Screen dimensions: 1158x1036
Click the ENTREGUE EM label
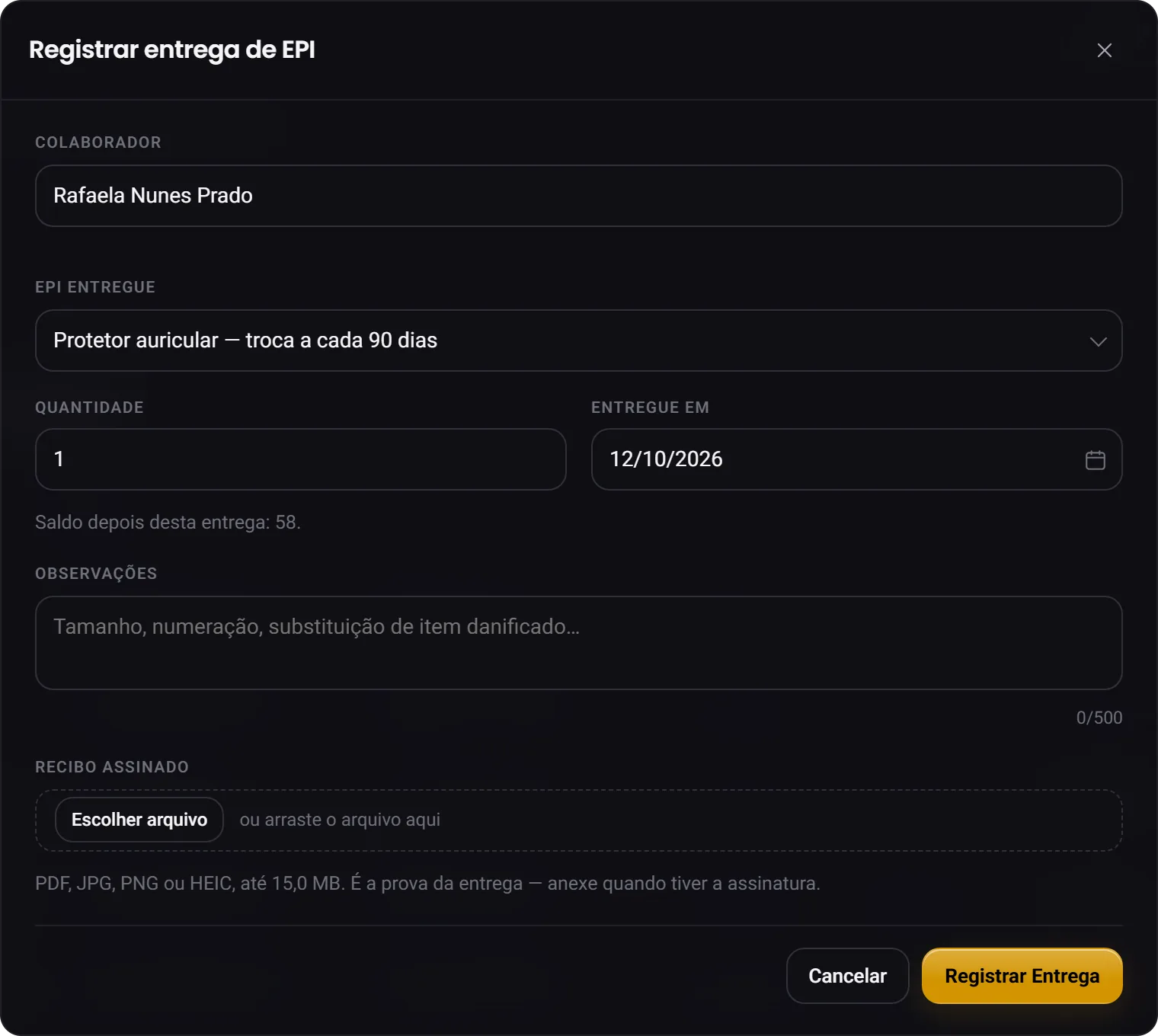pyautogui.click(x=651, y=408)
